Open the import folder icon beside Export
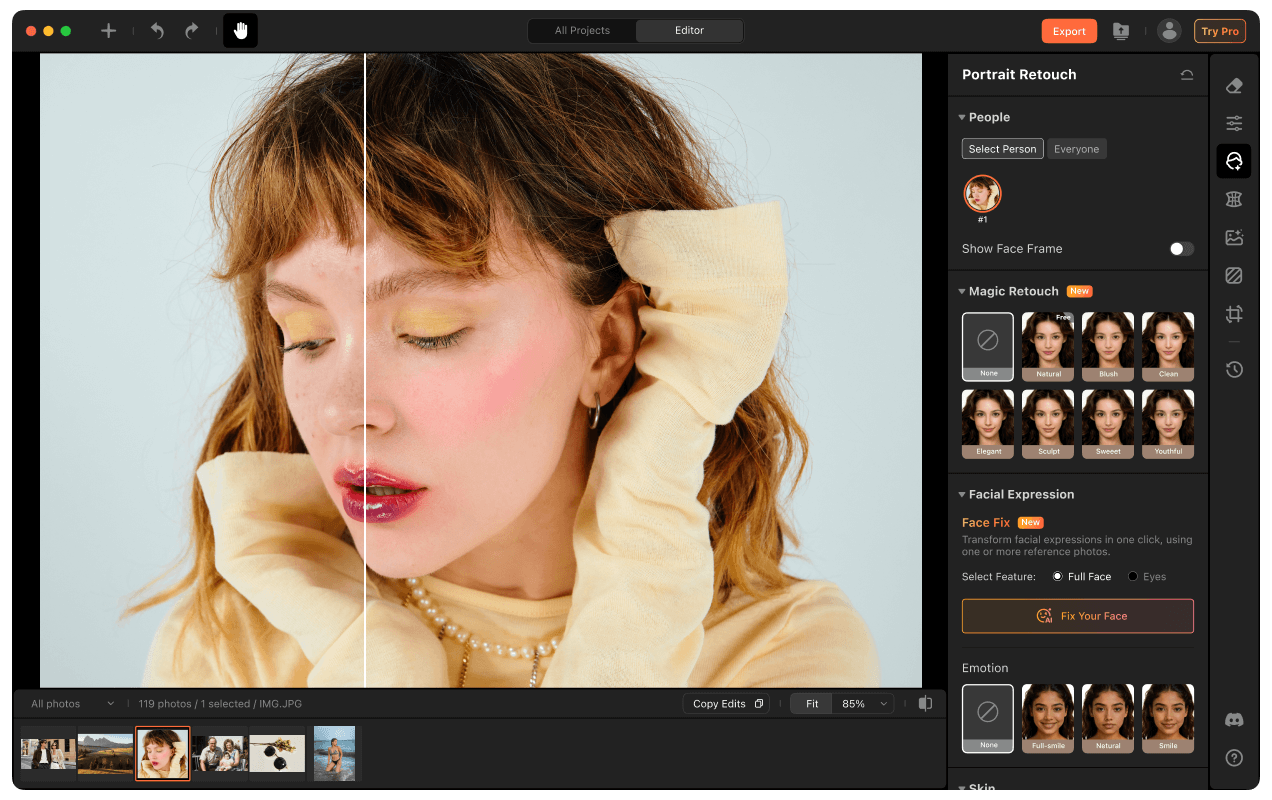Screen dimensions: 1272x800 [1121, 31]
